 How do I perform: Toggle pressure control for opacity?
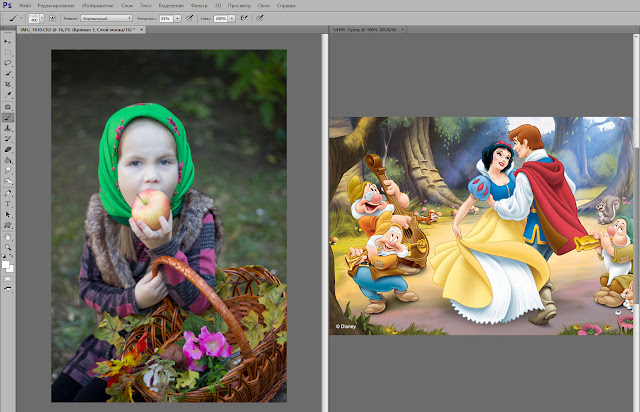tap(190, 18)
